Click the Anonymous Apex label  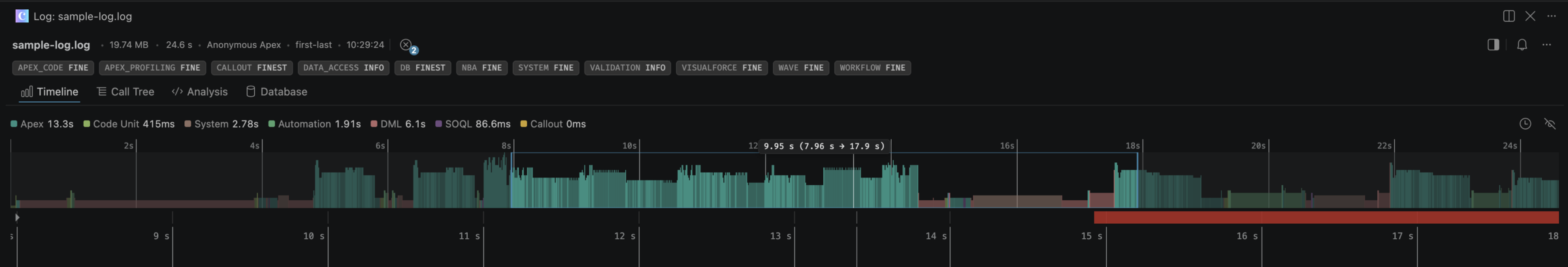pos(244,45)
